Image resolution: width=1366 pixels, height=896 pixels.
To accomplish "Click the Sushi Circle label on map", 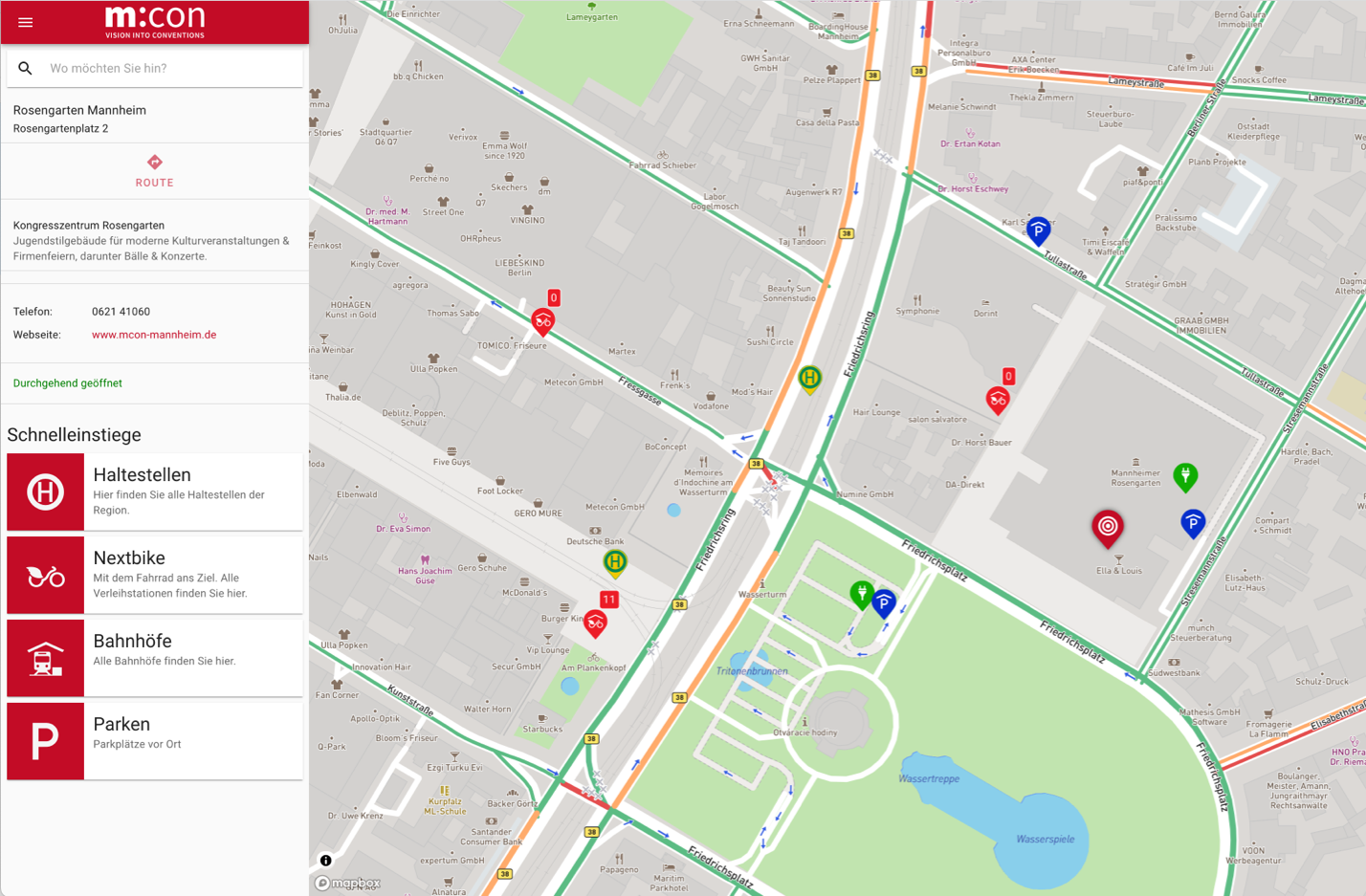I will tap(770, 341).
